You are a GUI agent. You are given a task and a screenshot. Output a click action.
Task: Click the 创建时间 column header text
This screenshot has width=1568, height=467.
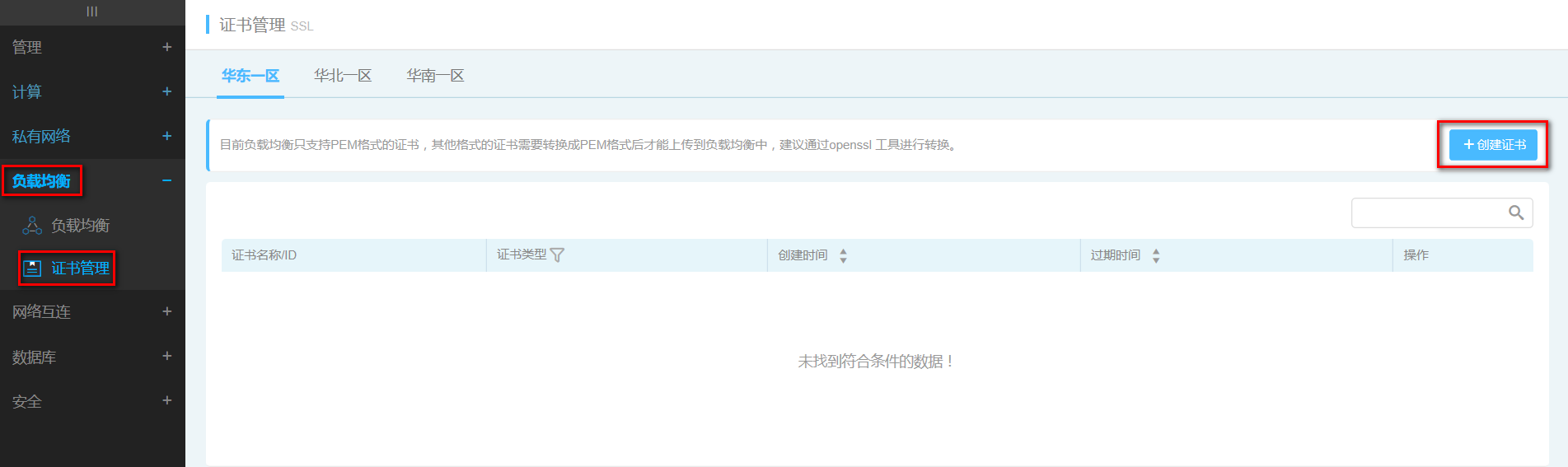803,255
